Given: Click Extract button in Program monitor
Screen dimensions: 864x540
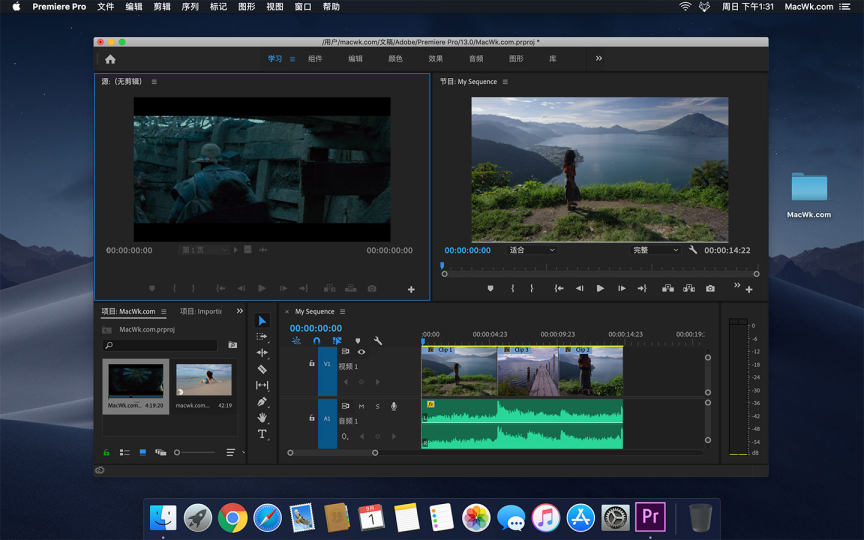Looking at the screenshot, I should pyautogui.click(x=689, y=288).
